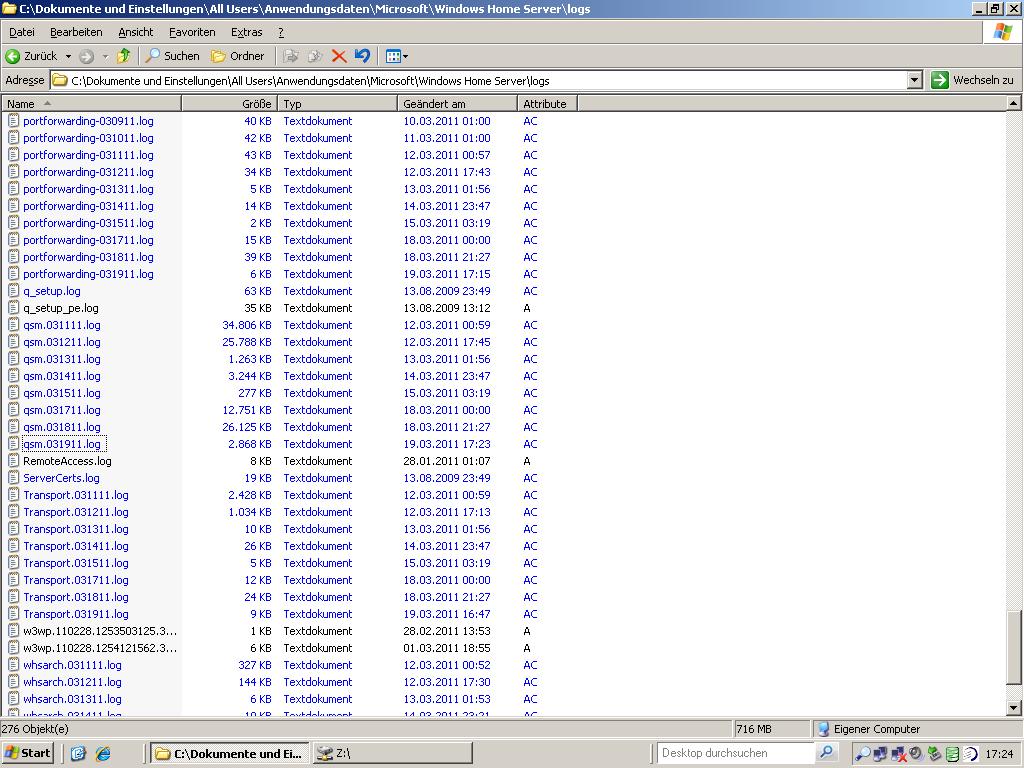Click the Zurück back button

tap(31, 56)
